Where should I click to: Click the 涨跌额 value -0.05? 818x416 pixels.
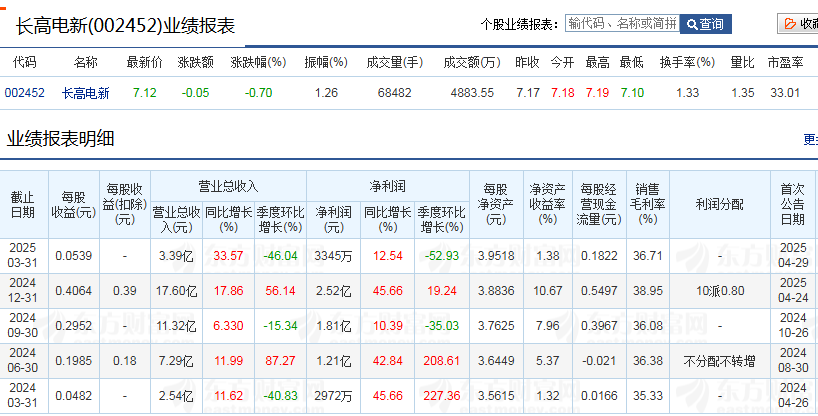[x=196, y=93]
